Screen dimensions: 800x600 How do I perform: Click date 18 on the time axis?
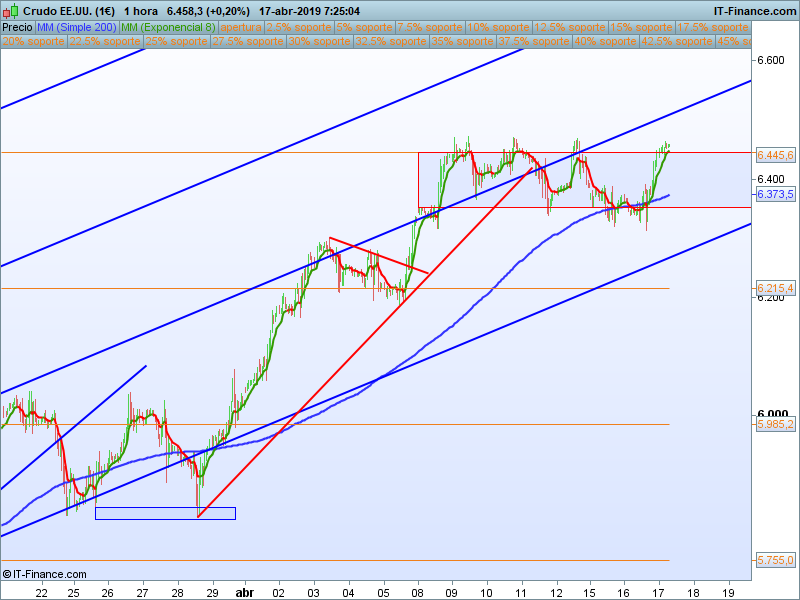(693, 593)
